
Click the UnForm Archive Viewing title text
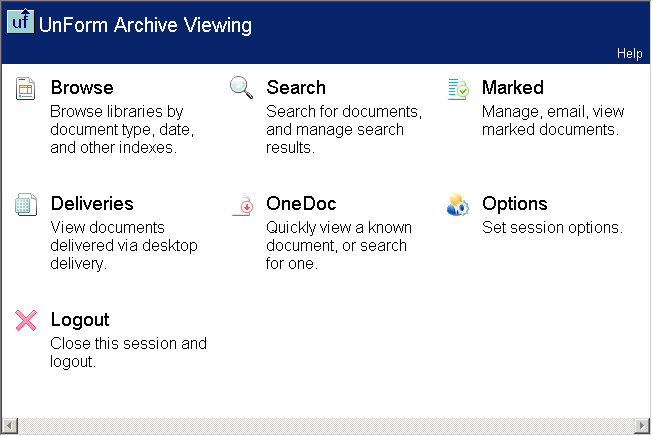click(145, 25)
